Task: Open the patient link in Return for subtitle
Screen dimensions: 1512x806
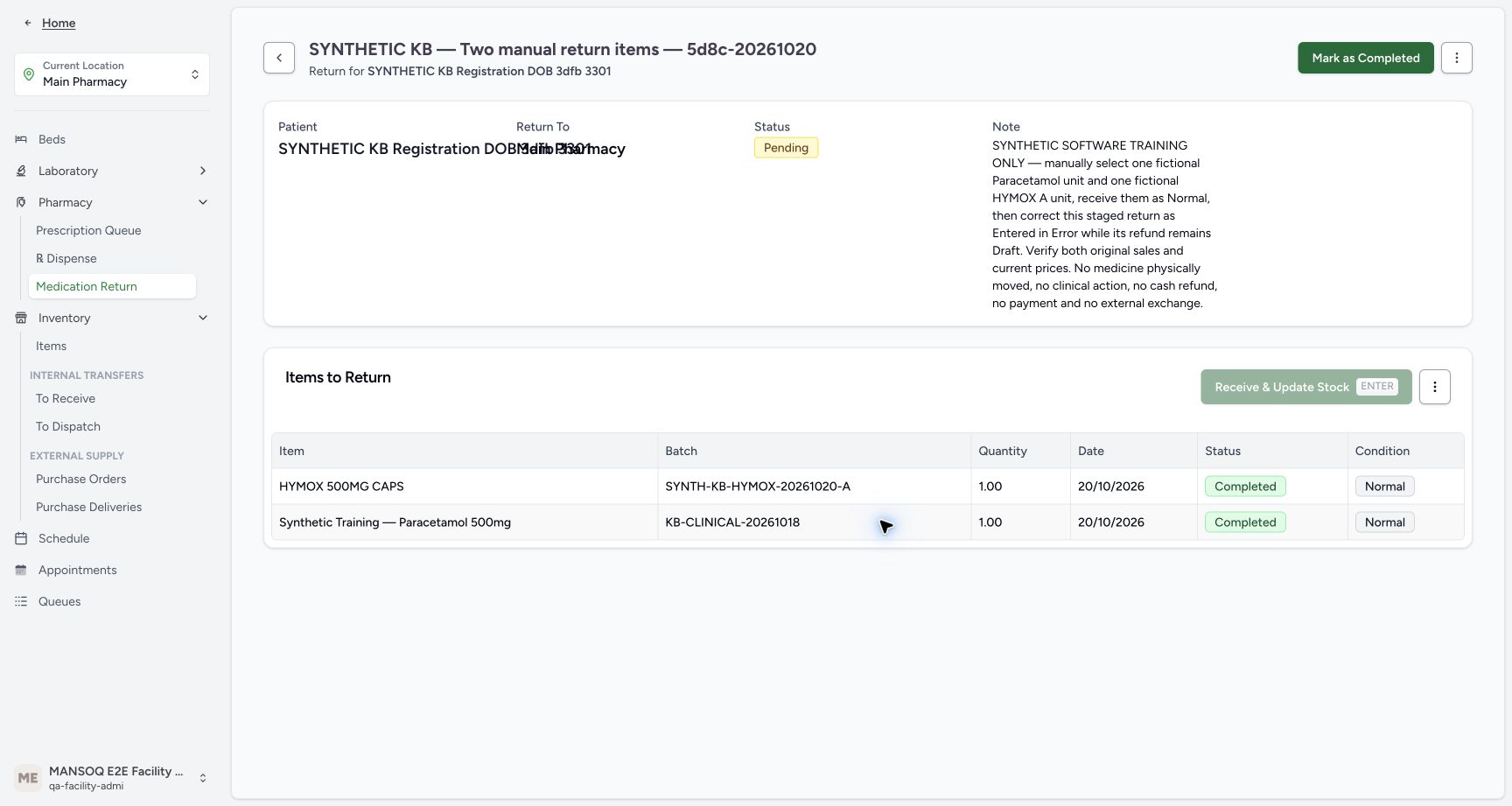Action: pos(489,71)
